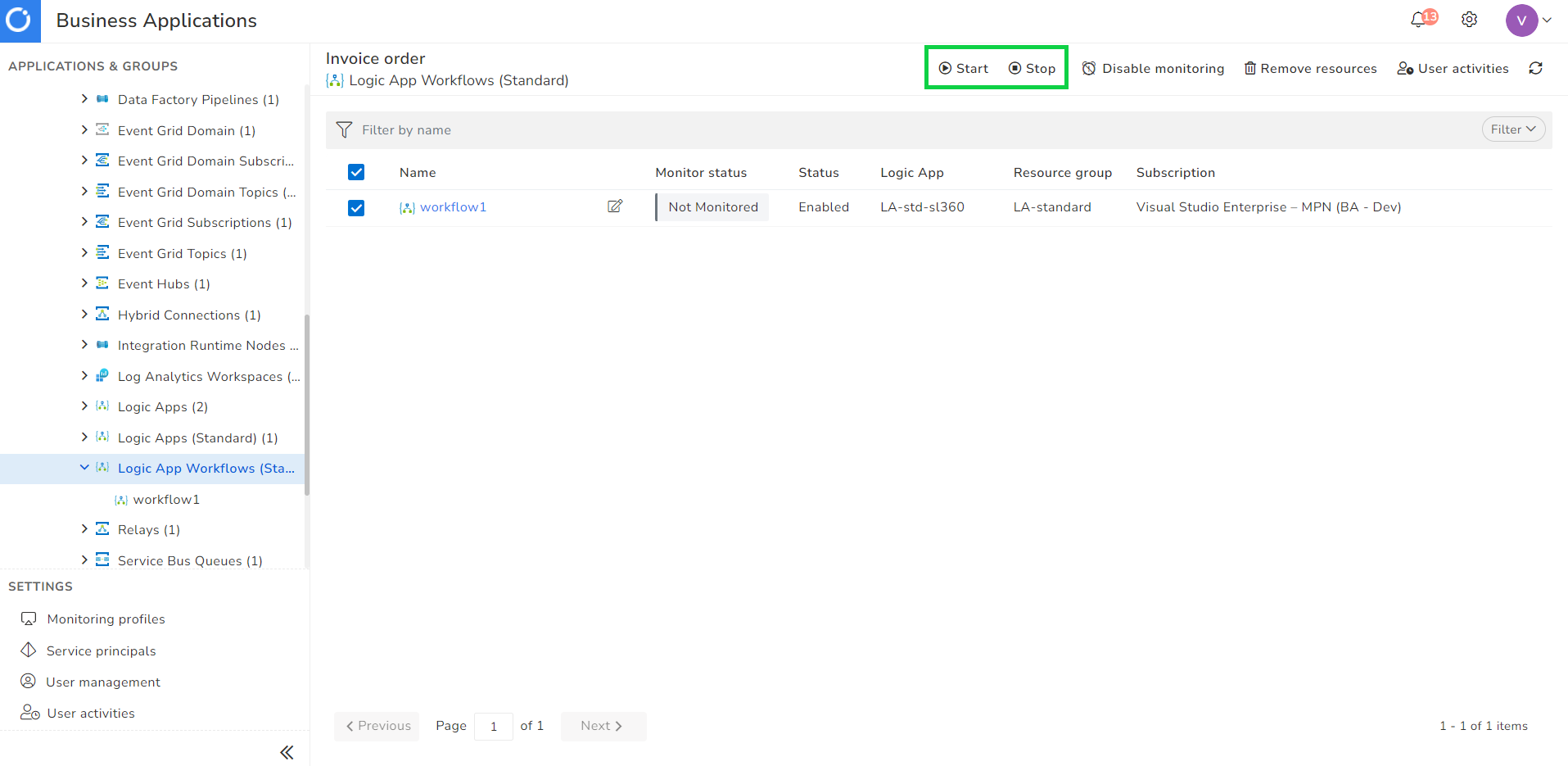Screen dimensions: 1568x766
Task: Click the Event Grid Topics icon
Action: pos(102,252)
